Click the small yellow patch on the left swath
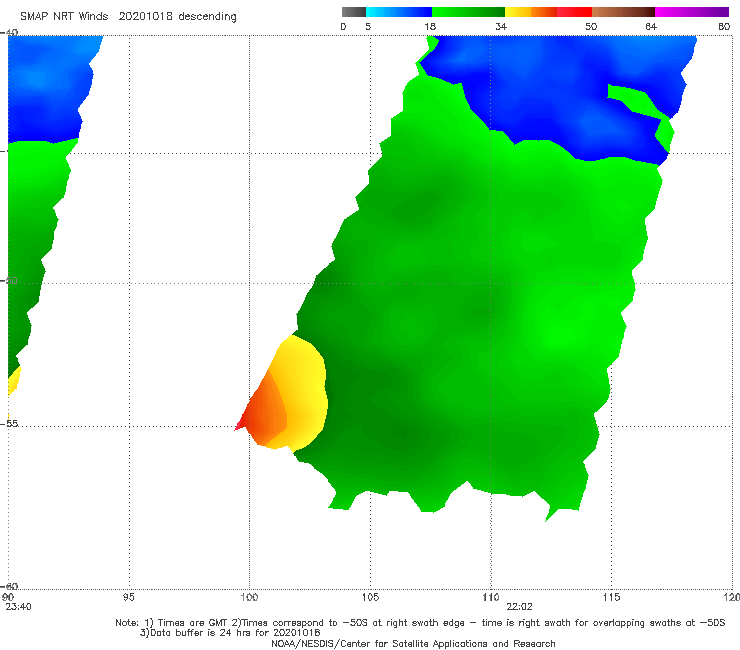Screen dimensions: 740x650 [14, 381]
